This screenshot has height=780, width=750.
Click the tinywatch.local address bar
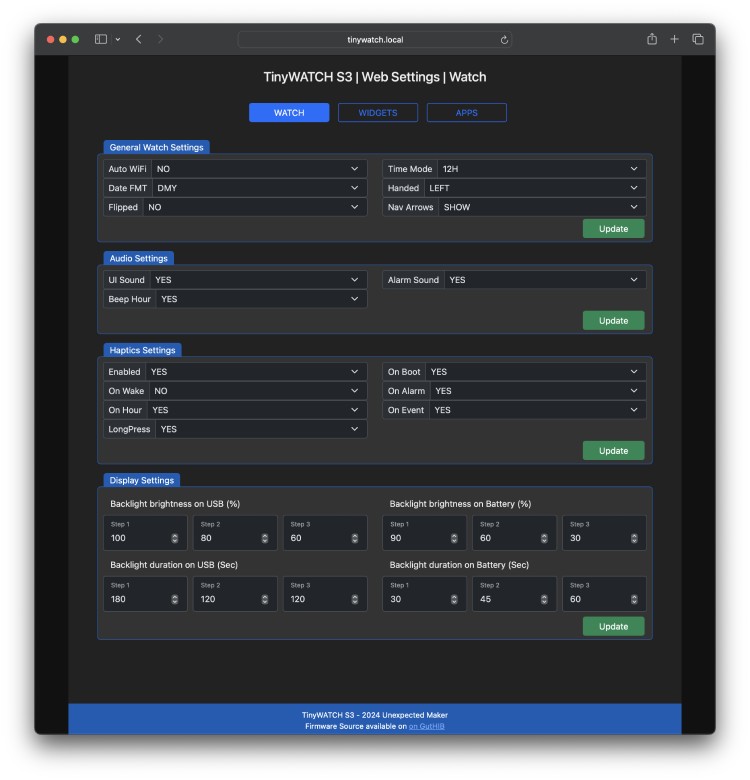pyautogui.click(x=375, y=40)
